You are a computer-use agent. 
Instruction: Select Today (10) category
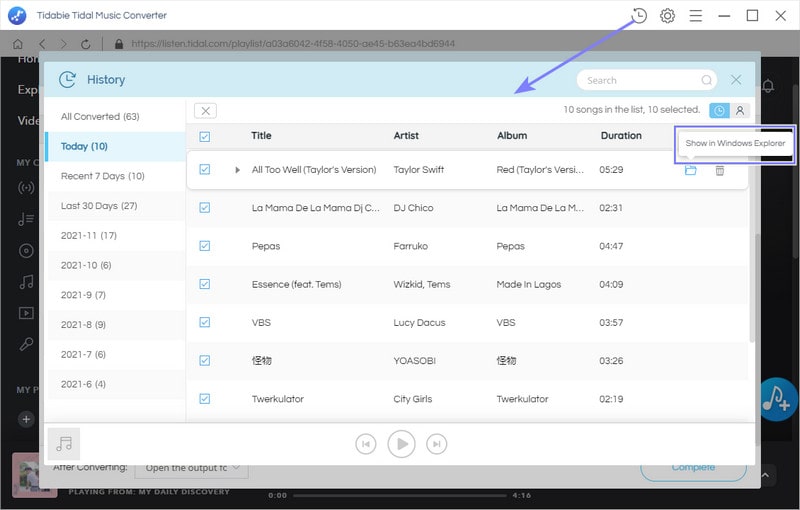pos(116,146)
